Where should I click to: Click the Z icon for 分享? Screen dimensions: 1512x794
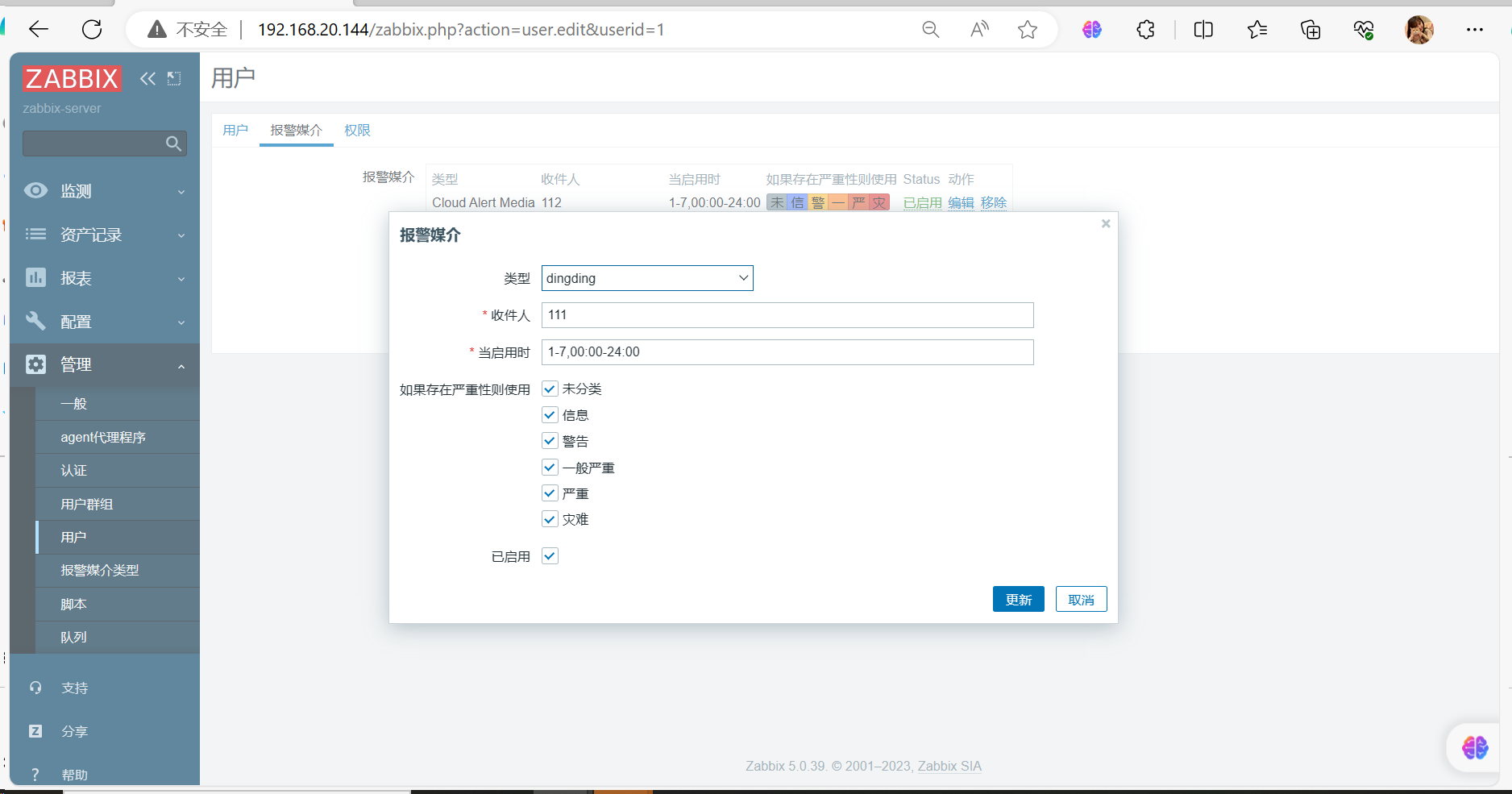(35, 731)
